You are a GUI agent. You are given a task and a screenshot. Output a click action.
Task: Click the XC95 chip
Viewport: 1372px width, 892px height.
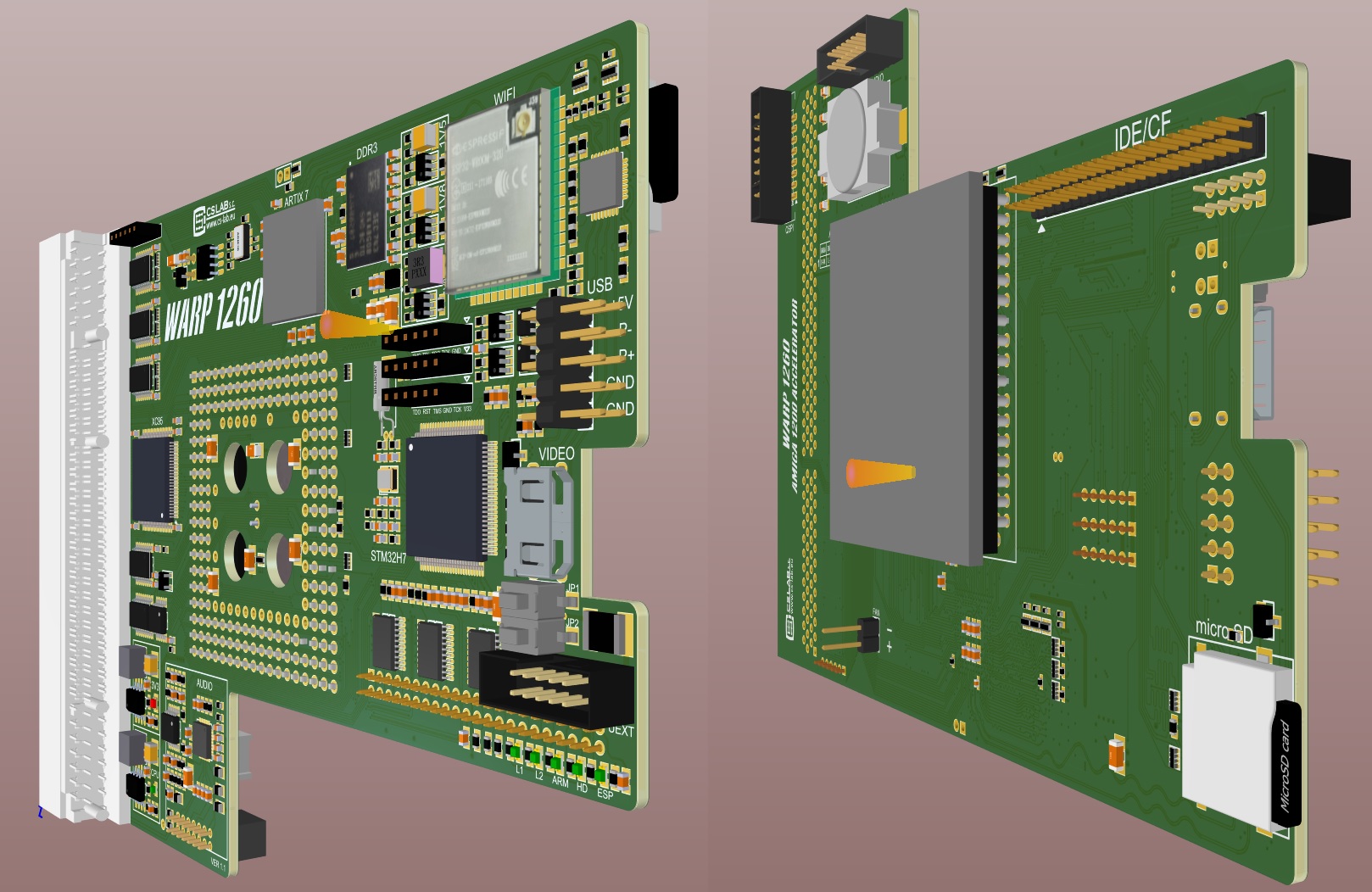coord(154,478)
